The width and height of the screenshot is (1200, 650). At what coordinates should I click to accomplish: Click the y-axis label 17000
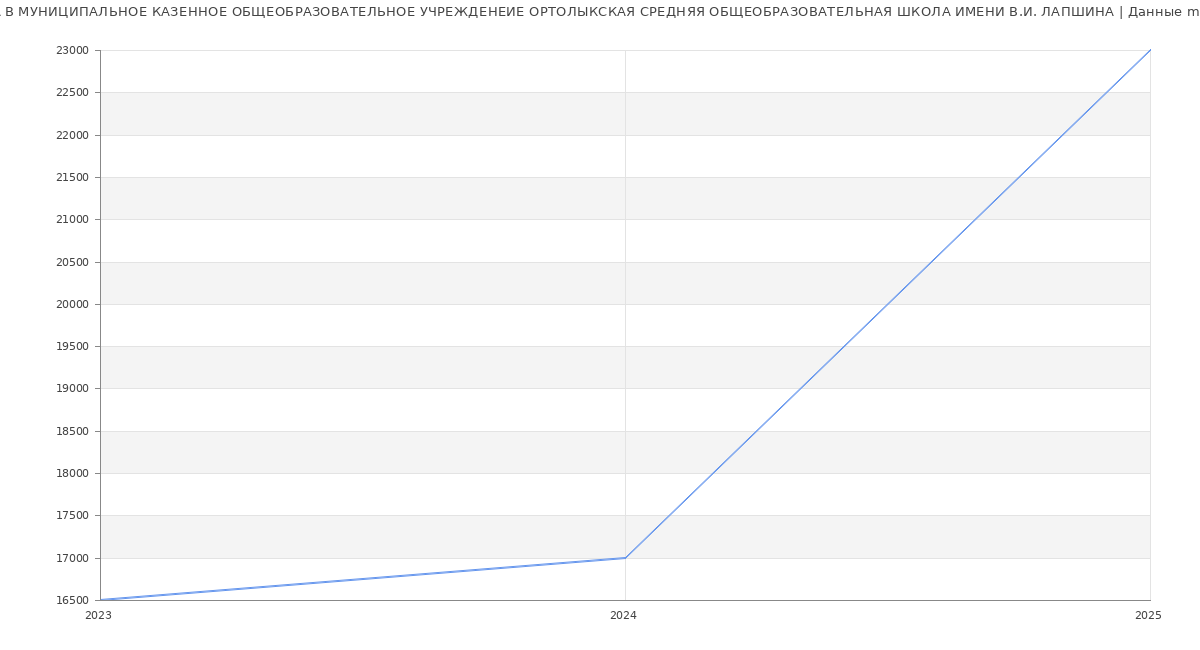tap(72, 558)
